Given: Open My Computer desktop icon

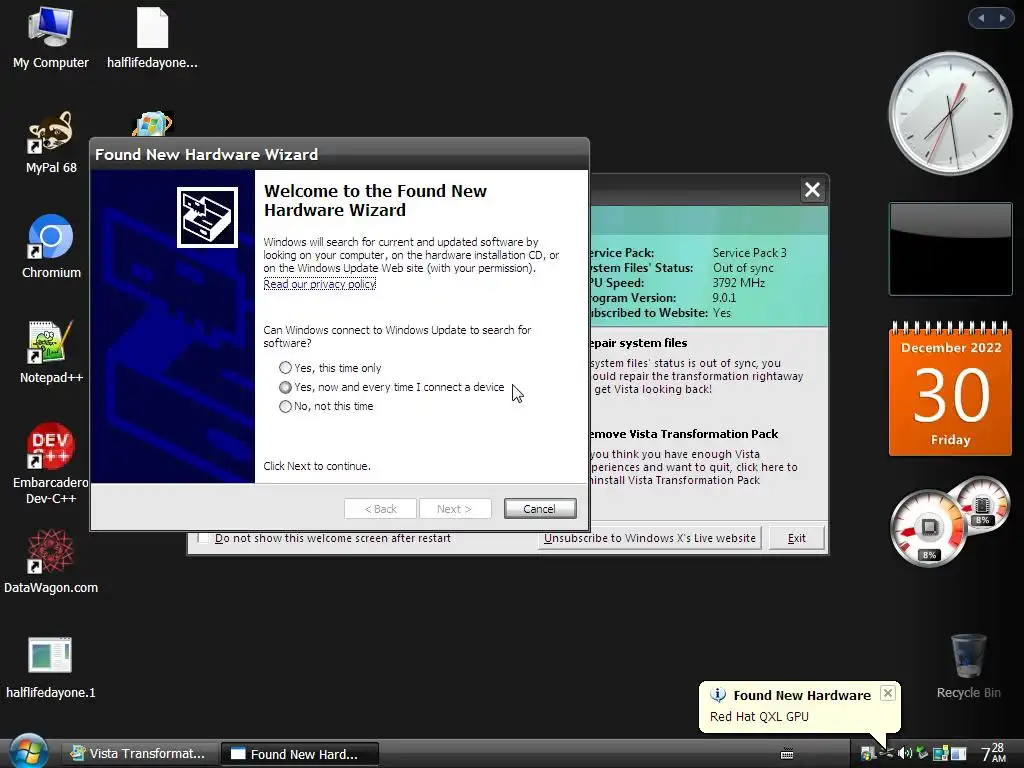Looking at the screenshot, I should (50, 38).
